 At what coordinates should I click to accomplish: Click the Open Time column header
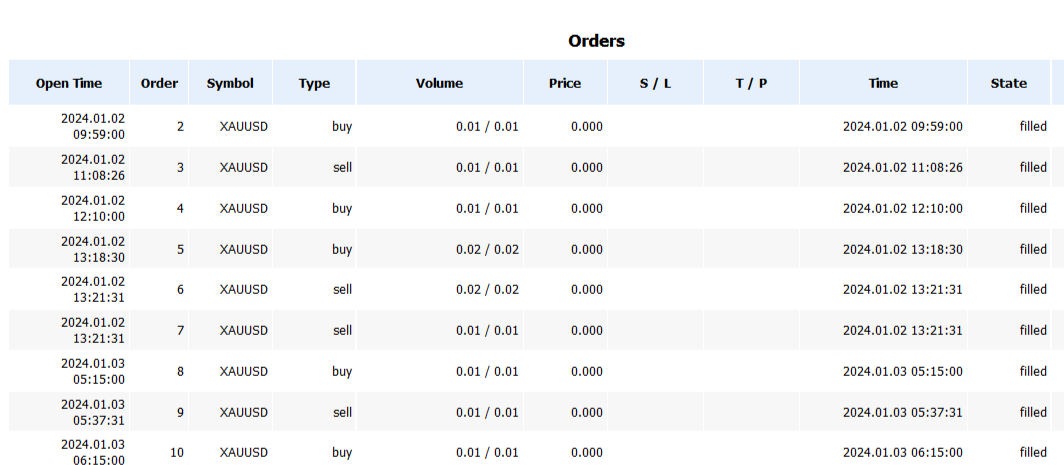point(69,83)
